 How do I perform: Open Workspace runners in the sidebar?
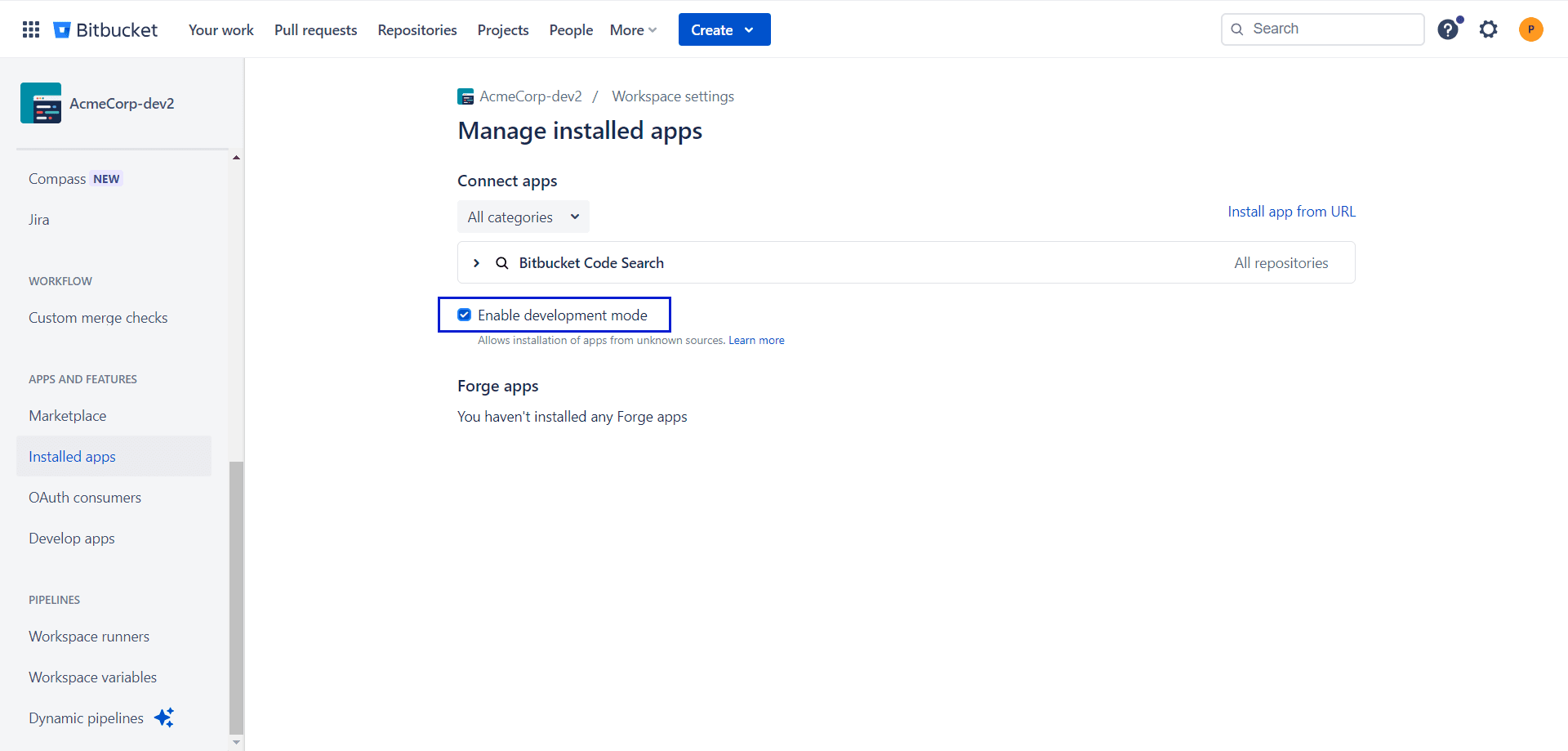pyautogui.click(x=89, y=637)
